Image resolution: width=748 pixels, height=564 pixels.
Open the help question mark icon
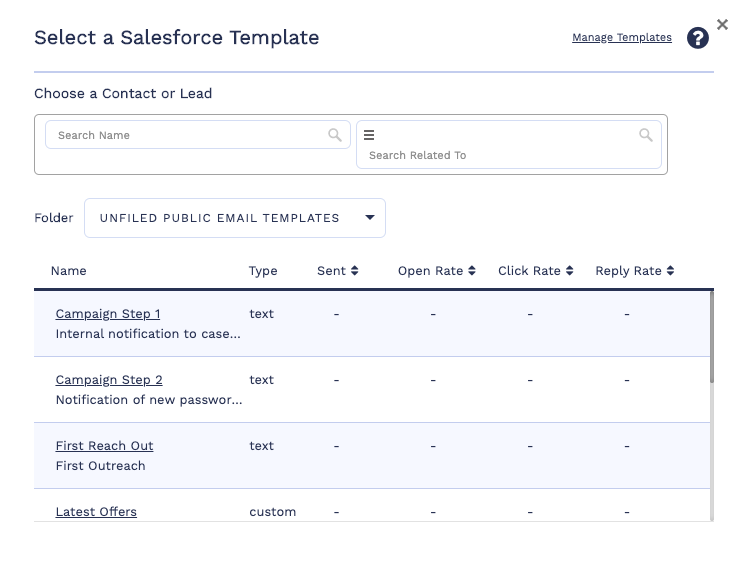[x=698, y=38]
